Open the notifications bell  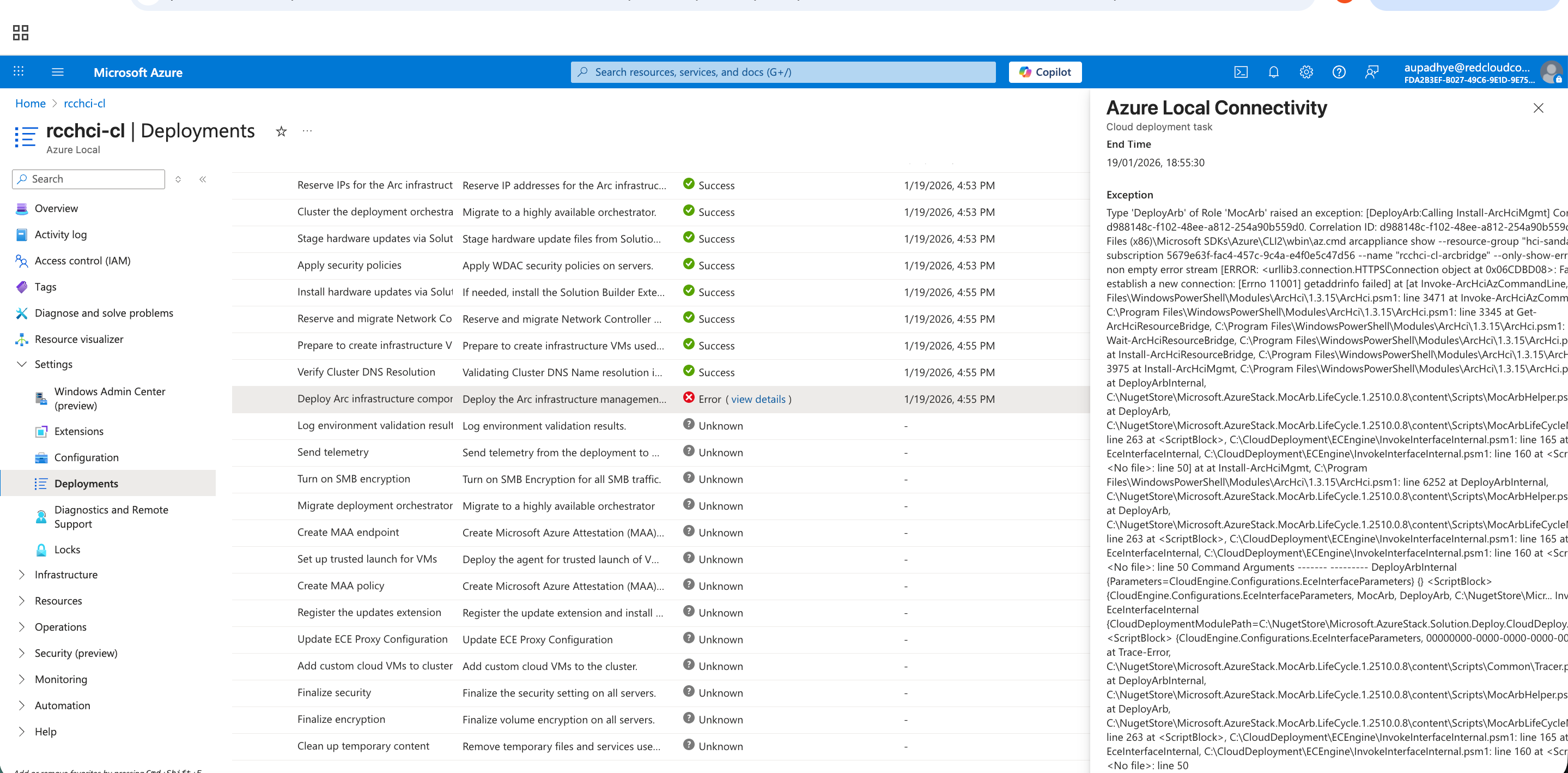click(1273, 72)
